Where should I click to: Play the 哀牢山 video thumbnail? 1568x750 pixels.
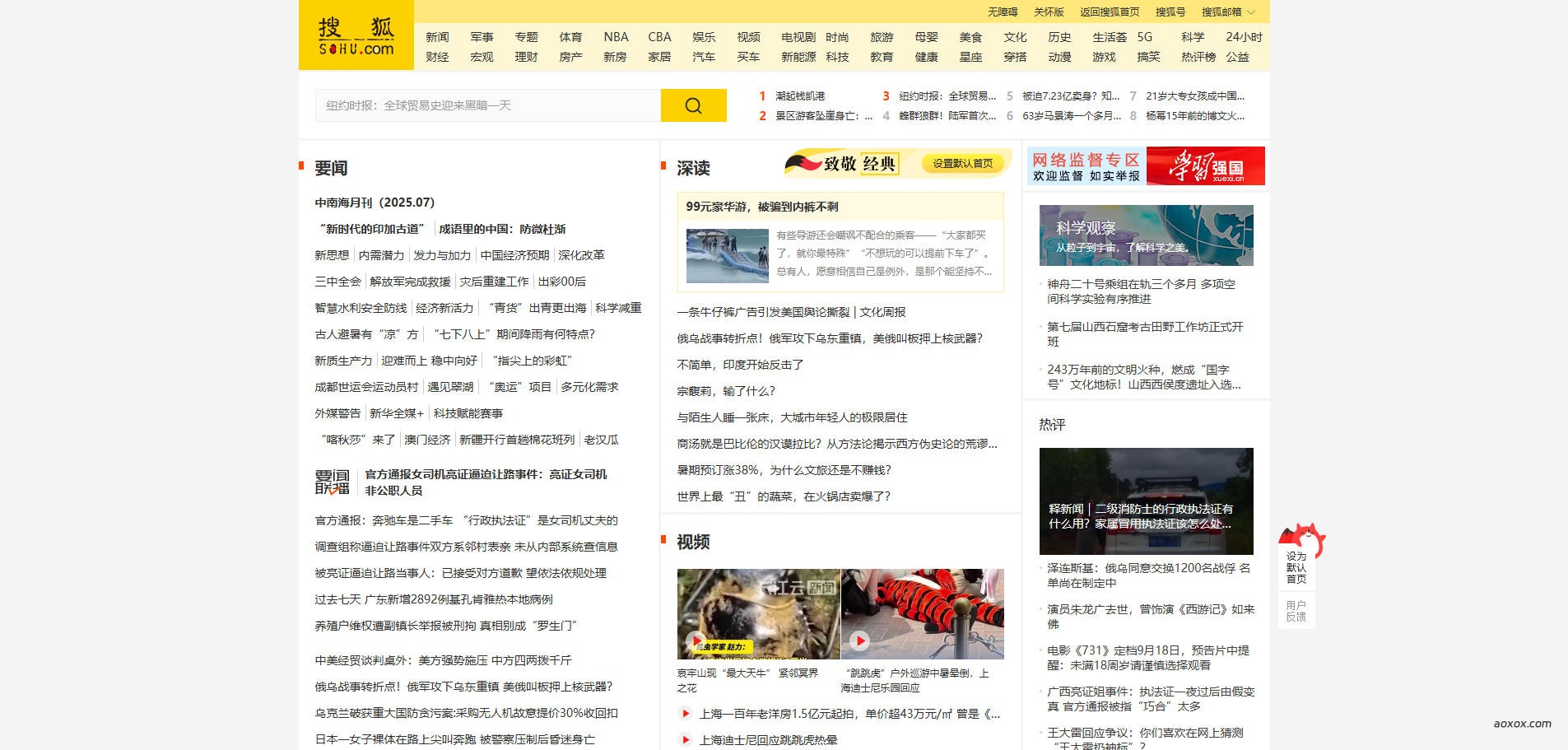pos(758,613)
